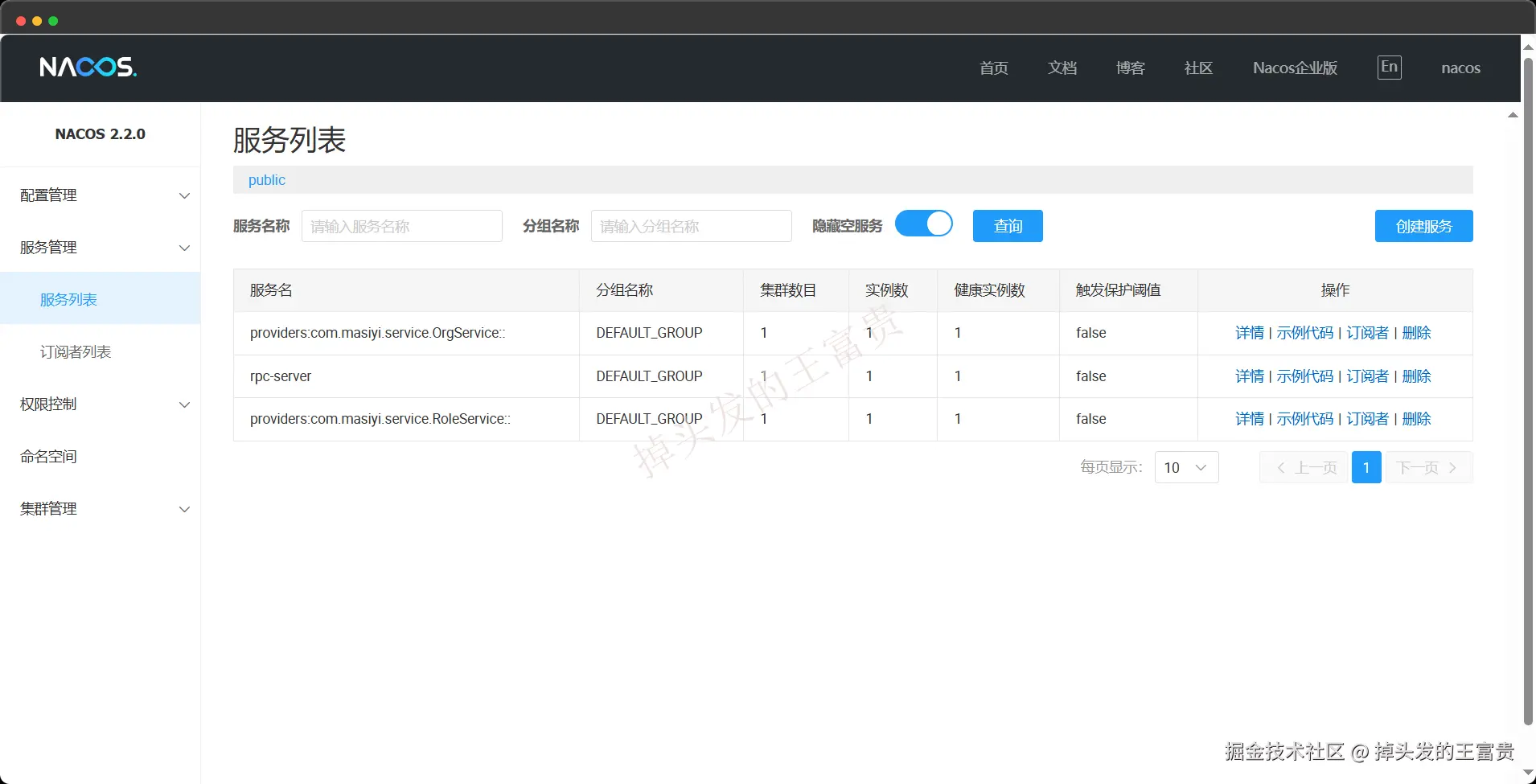Expand the 服务管理 menu
Screen dimensions: 1536x784
[101, 248]
